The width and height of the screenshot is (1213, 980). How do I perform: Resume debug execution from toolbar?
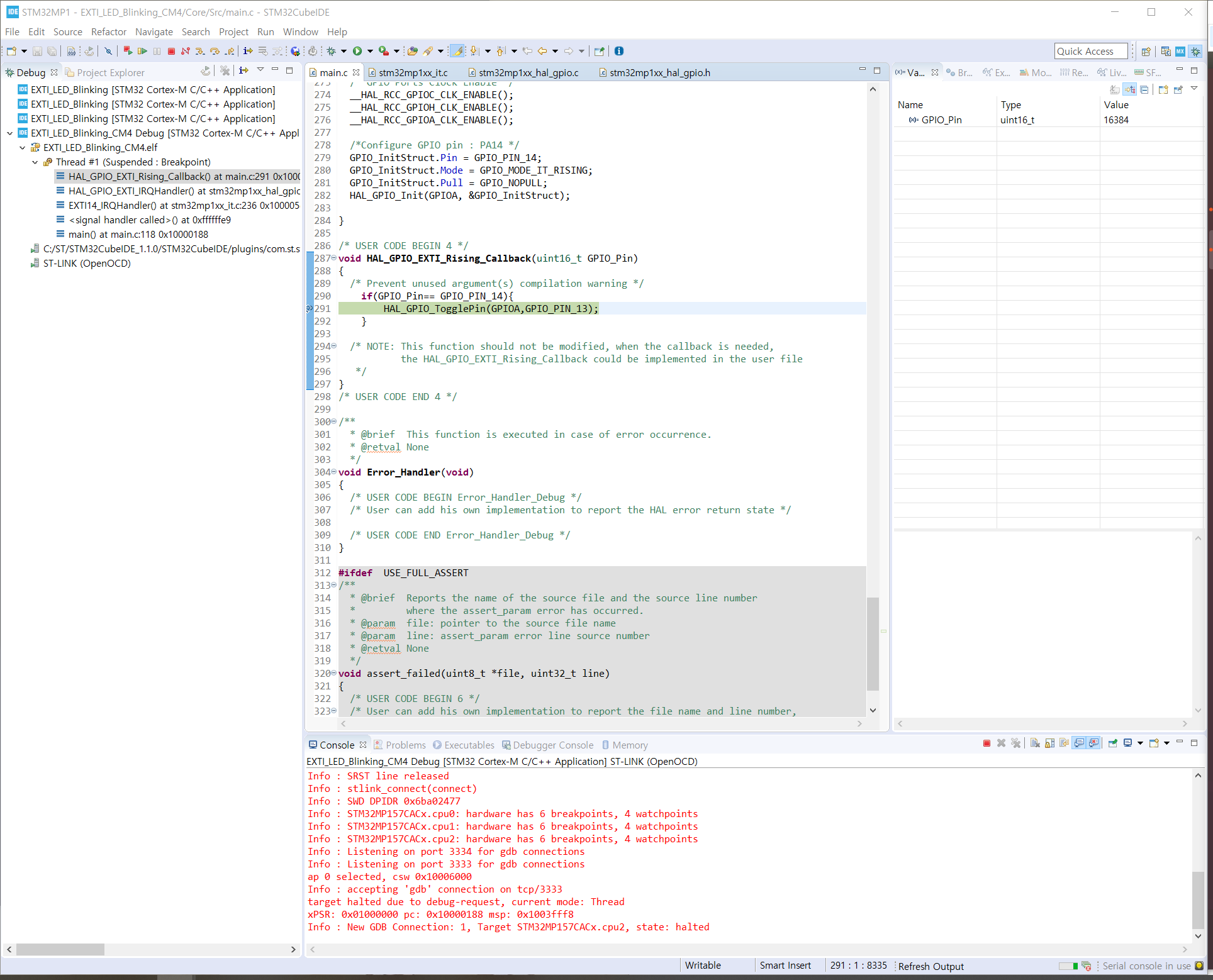(x=142, y=51)
